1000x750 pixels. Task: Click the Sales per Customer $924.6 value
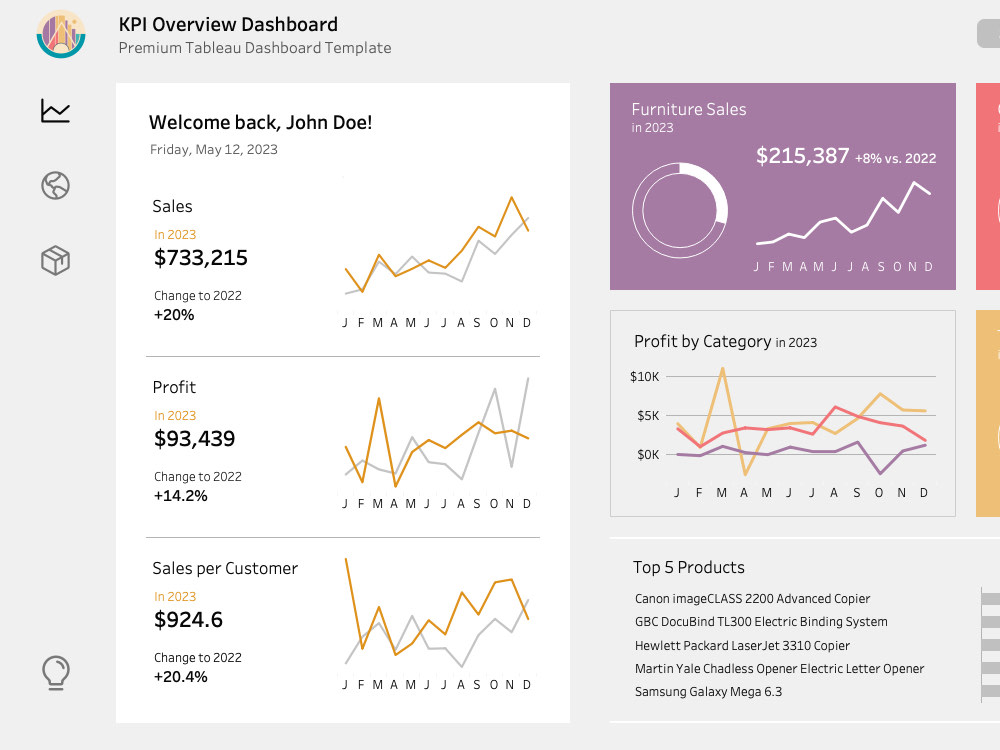189,620
